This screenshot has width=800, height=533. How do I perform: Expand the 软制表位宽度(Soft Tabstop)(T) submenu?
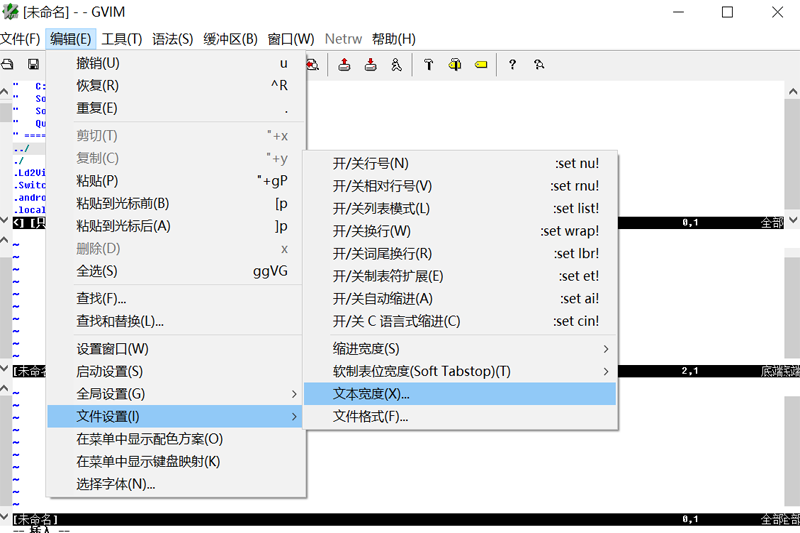click(461, 371)
